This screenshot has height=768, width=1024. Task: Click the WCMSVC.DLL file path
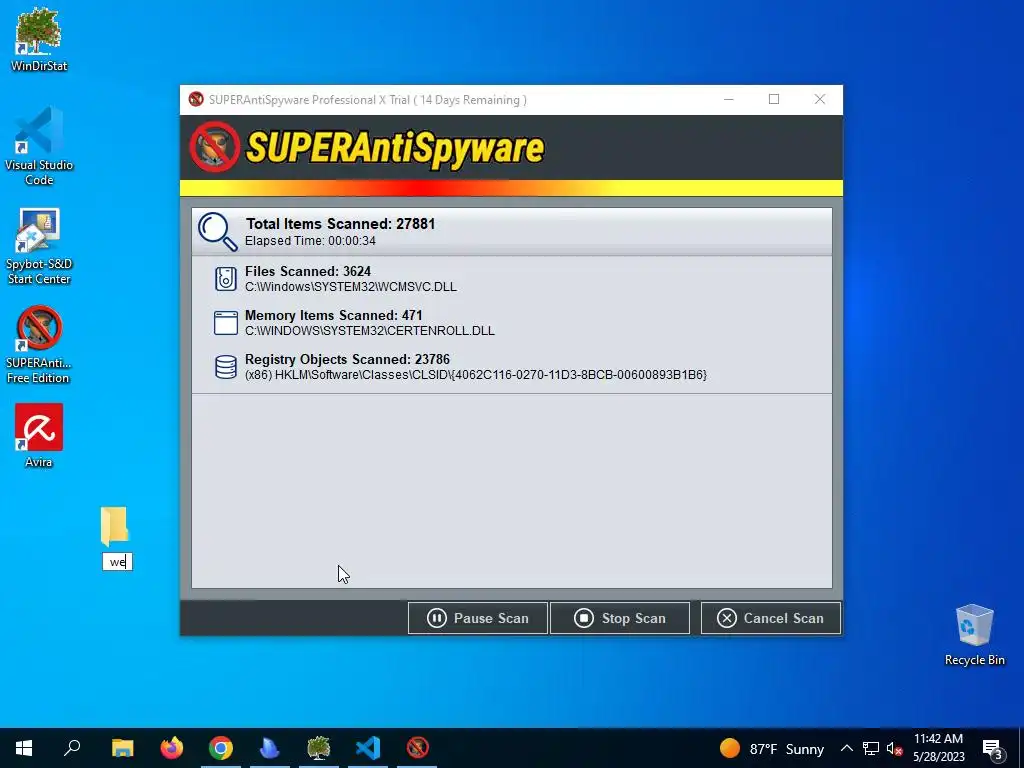351,287
